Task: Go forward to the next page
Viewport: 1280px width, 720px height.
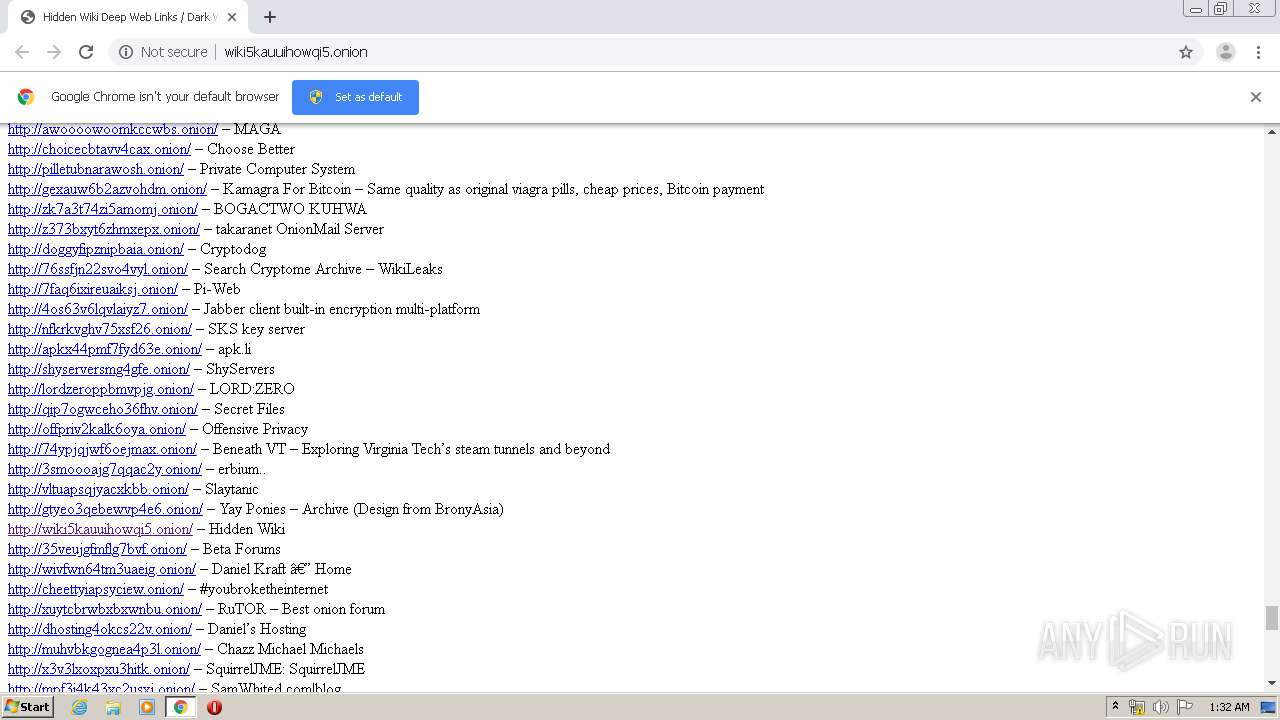Action: coord(54,52)
